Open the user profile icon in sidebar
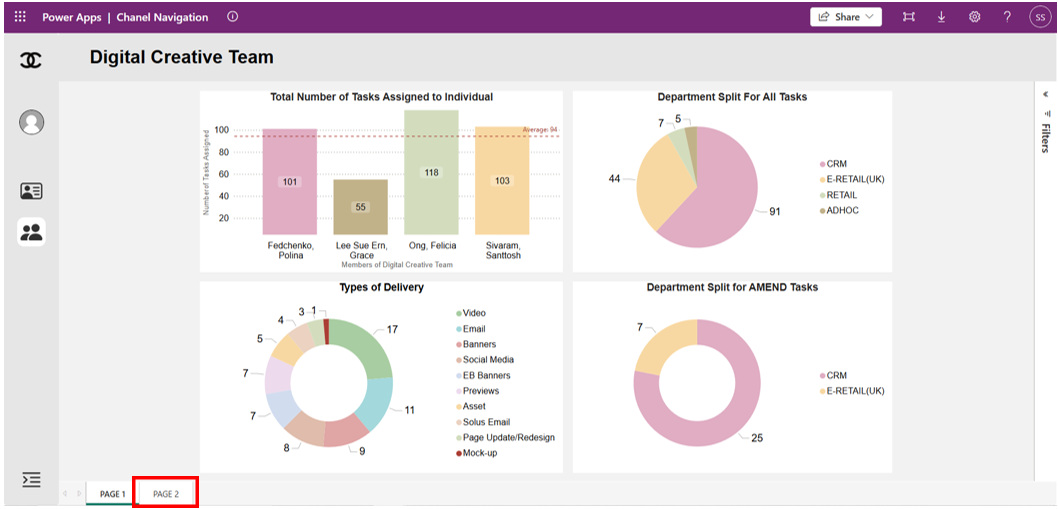 (31, 122)
